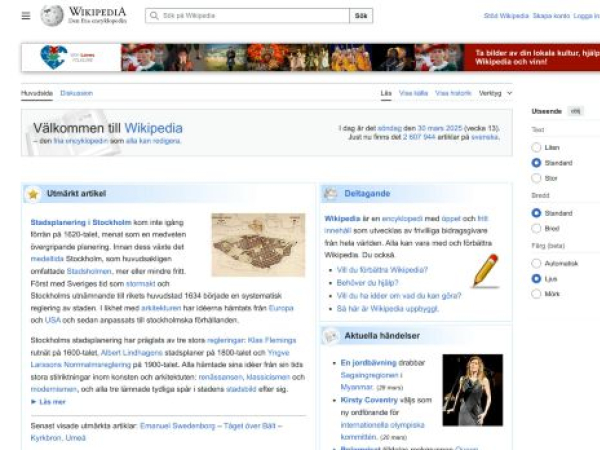
Task: Select the Läs tab
Action: click(386, 93)
